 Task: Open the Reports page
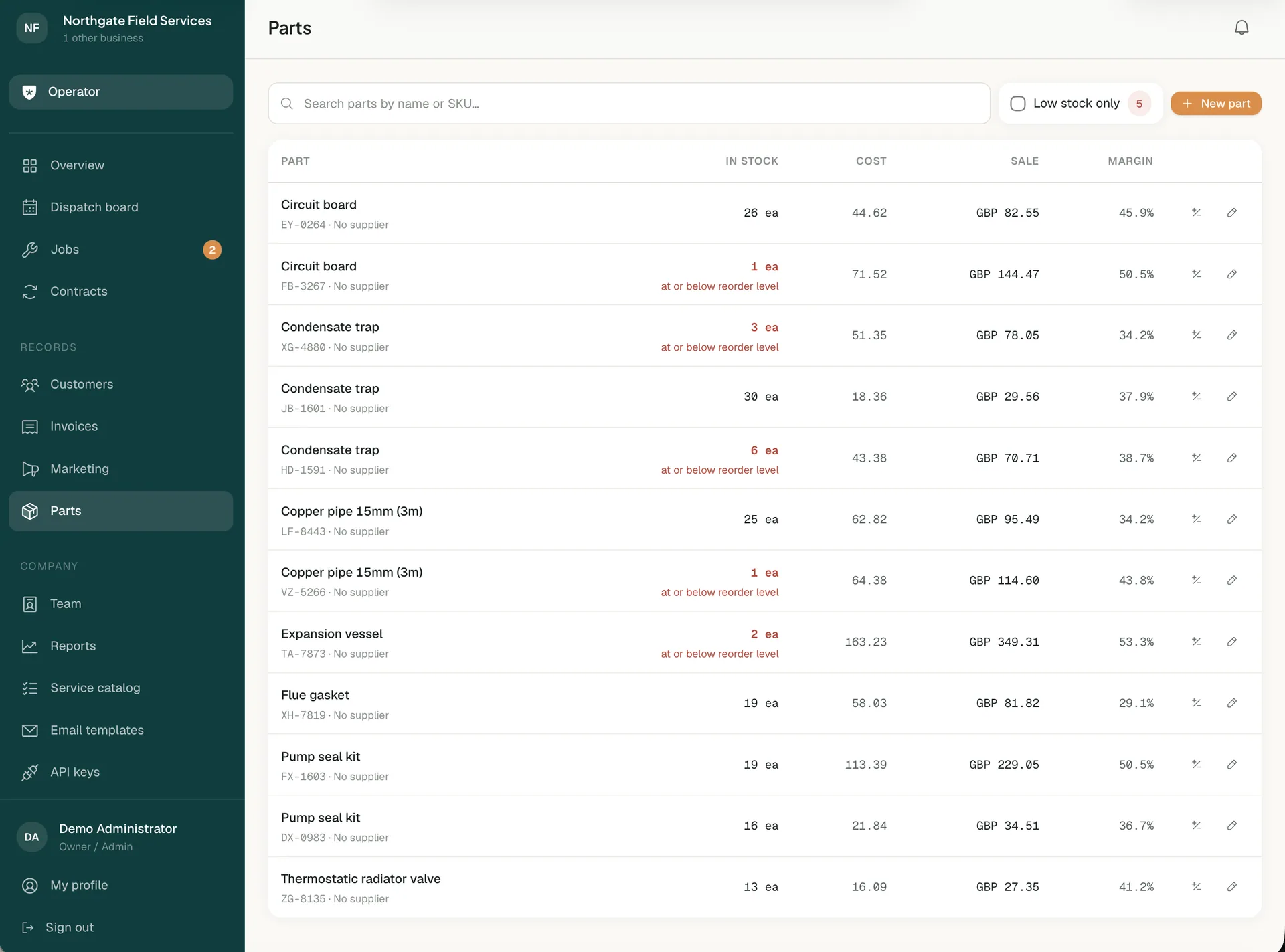click(x=121, y=646)
